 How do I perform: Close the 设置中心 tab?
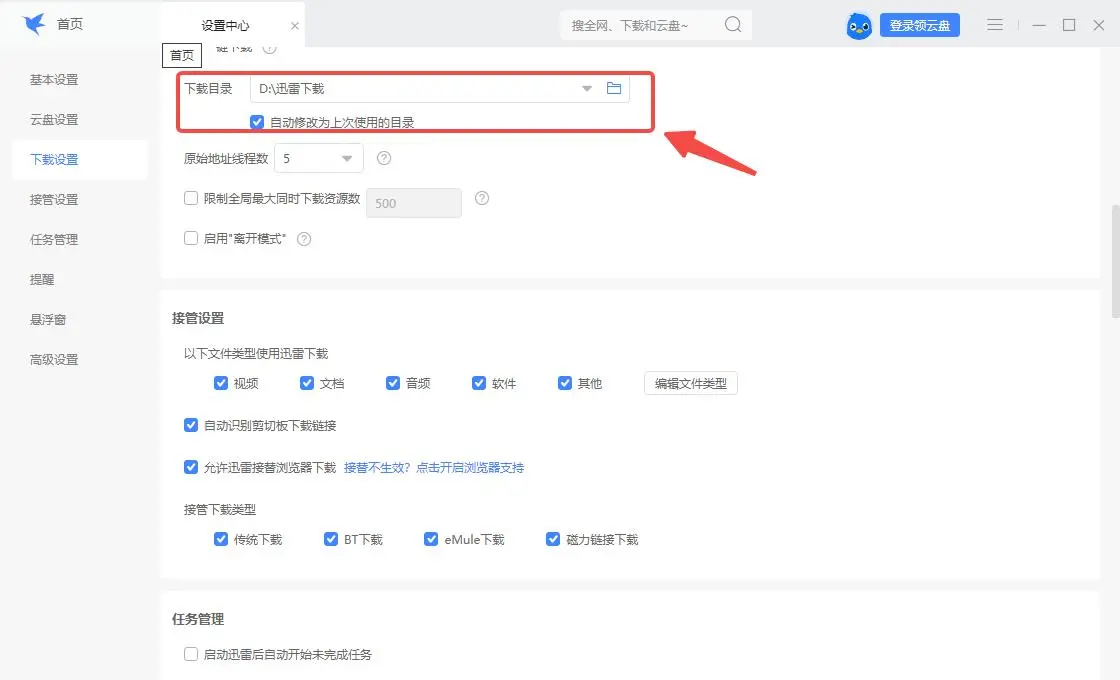coord(294,26)
